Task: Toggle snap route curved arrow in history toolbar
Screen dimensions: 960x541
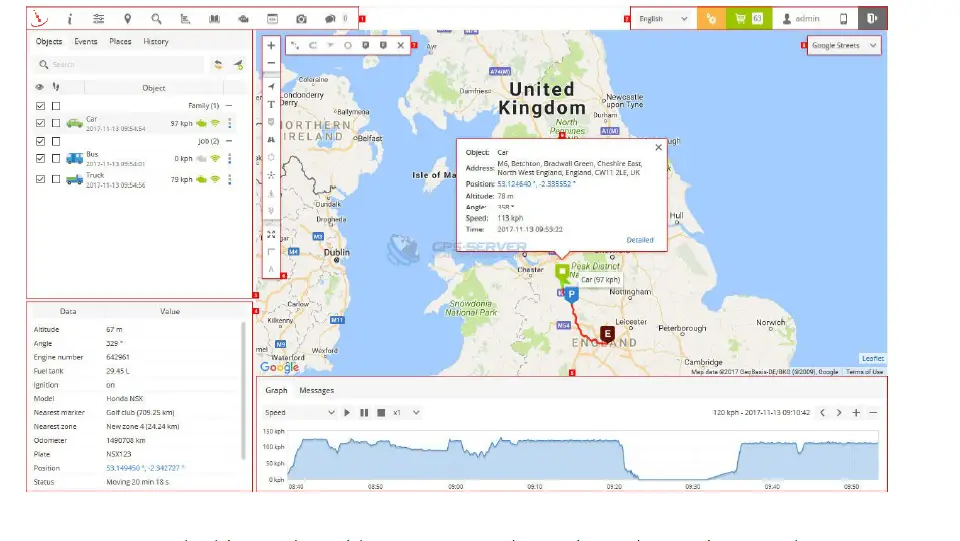Action: 313,45
